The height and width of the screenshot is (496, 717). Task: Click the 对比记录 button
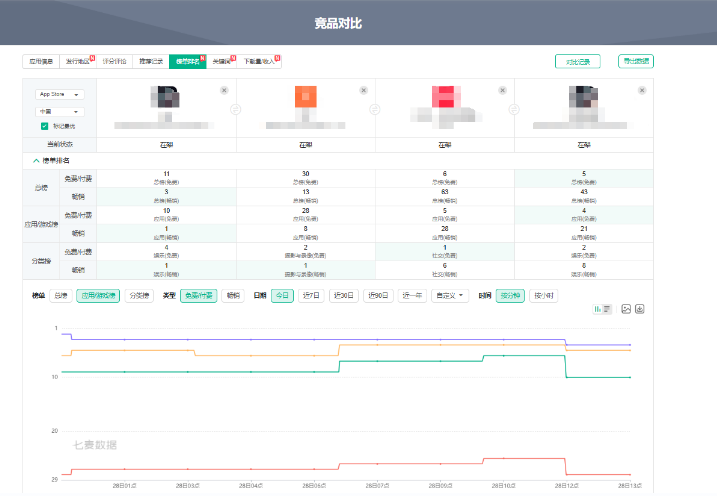tap(578, 62)
